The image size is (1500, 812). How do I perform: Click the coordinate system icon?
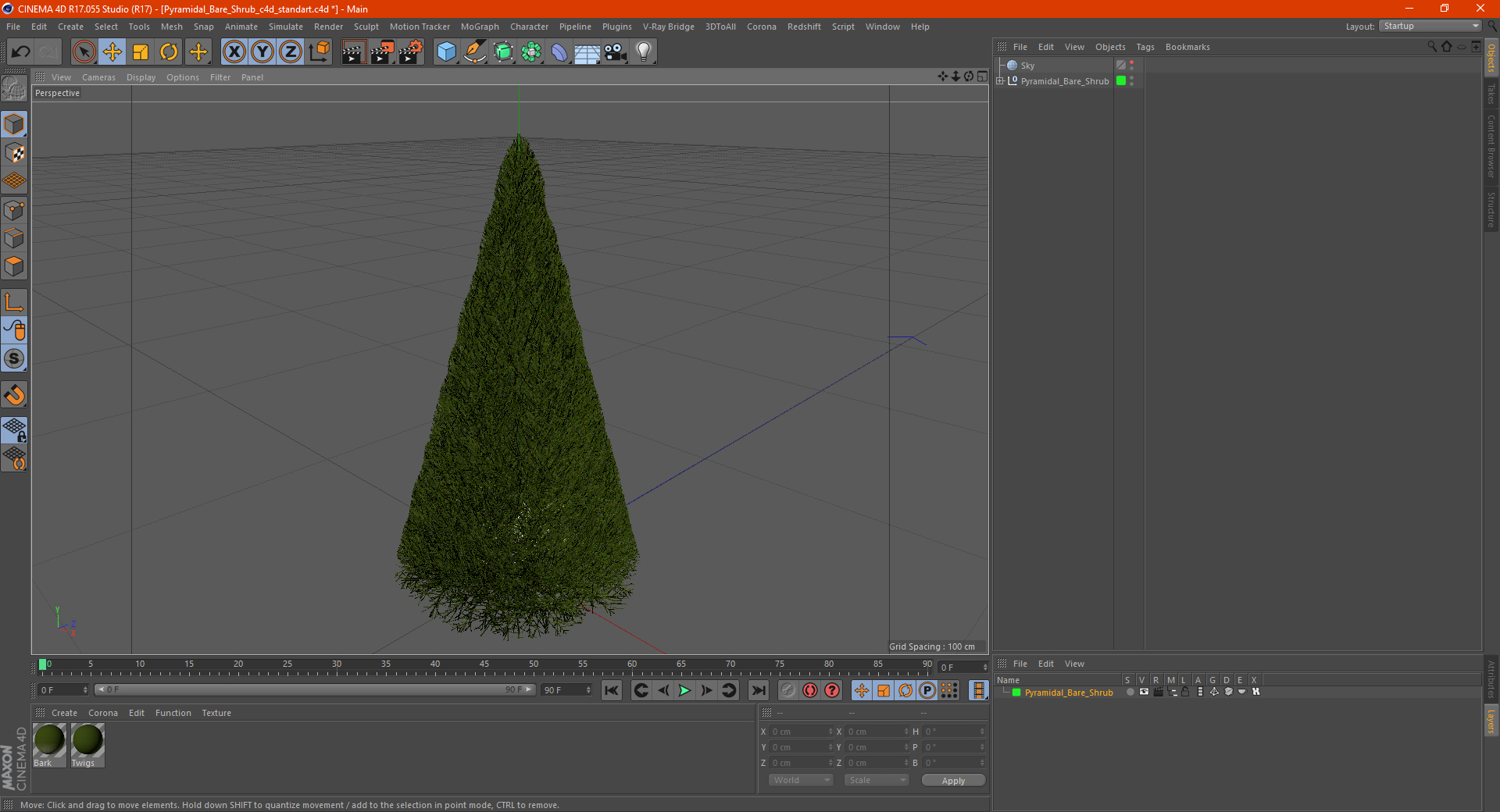319,52
